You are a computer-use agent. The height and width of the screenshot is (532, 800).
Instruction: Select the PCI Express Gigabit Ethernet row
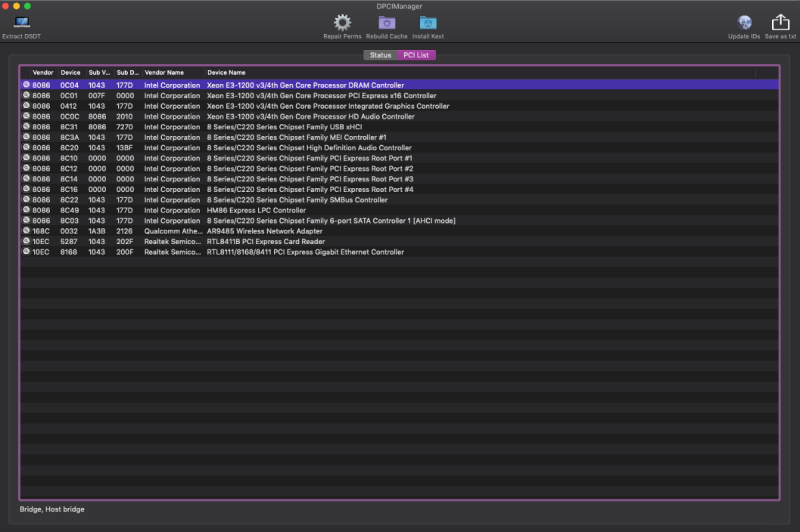click(x=305, y=252)
